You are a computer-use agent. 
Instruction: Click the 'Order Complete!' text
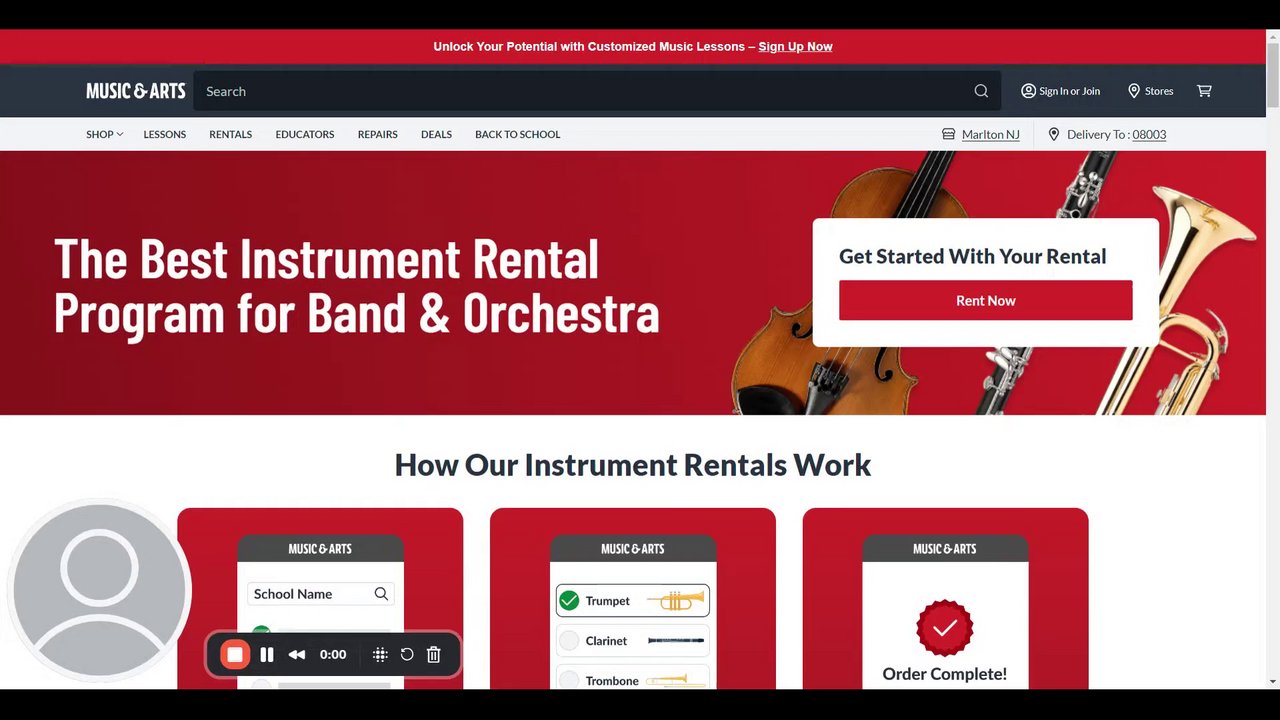click(x=945, y=674)
